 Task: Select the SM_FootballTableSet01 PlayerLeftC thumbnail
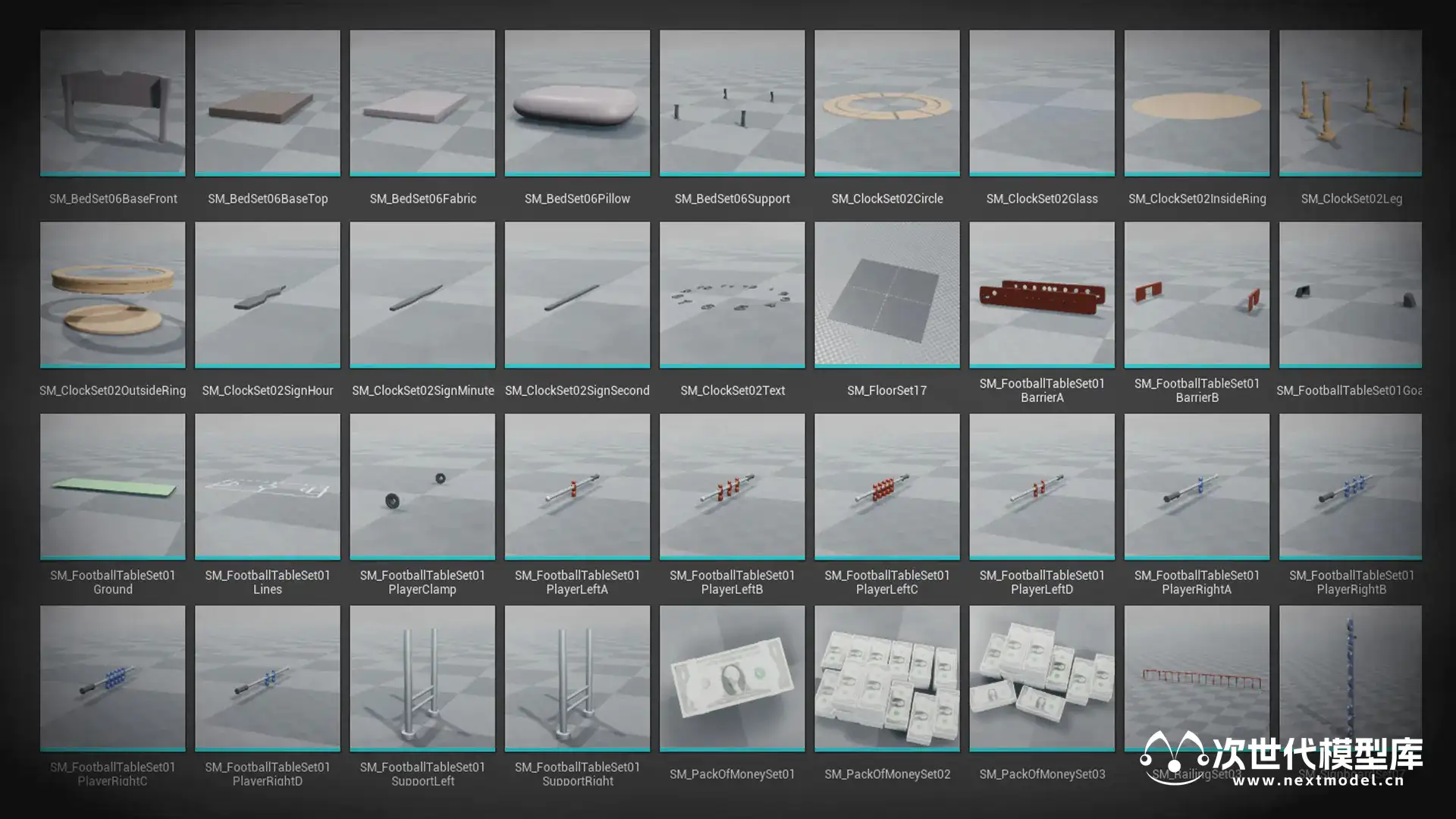(886, 487)
